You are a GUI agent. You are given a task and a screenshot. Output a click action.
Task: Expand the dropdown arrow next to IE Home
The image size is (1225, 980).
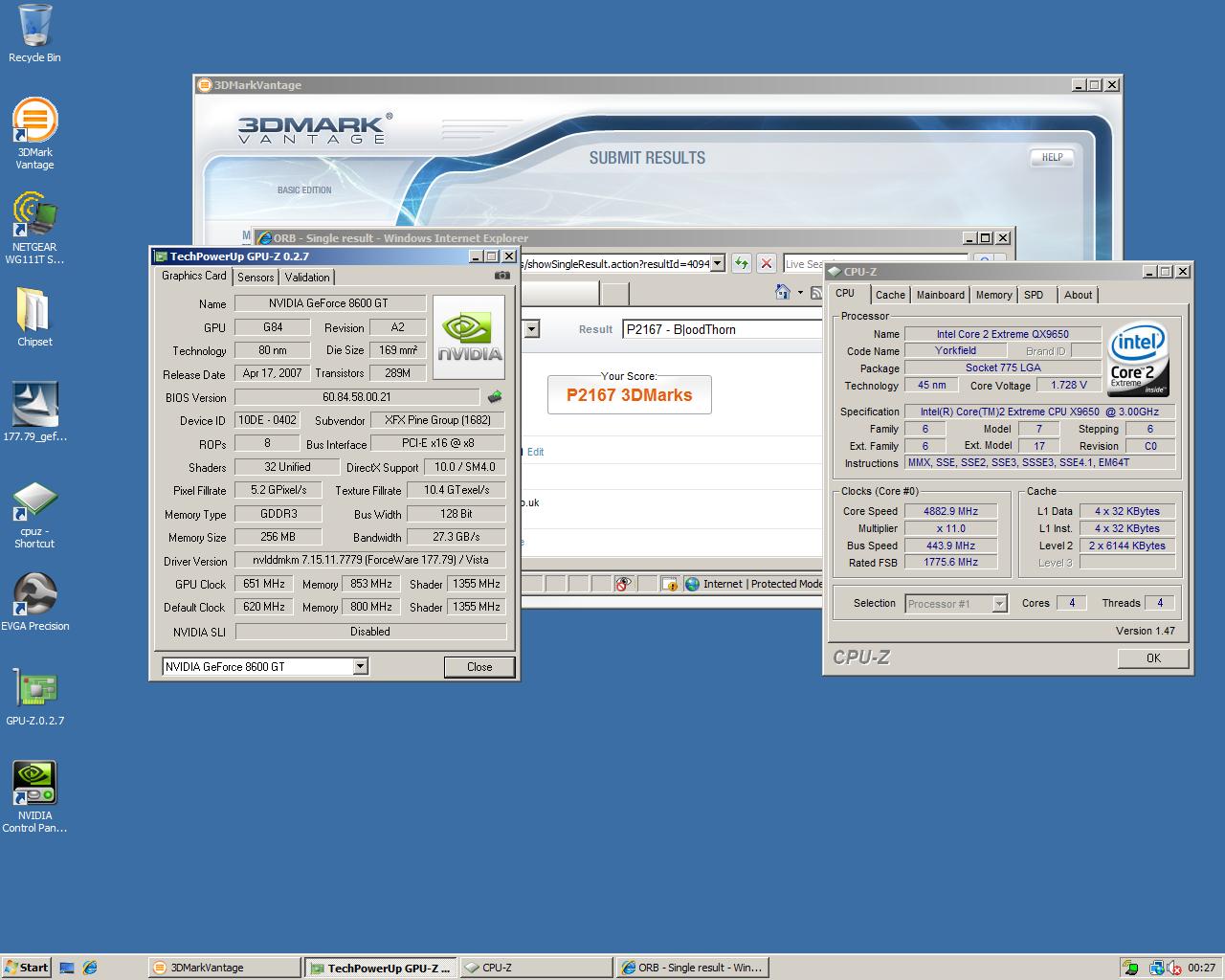tap(799, 292)
